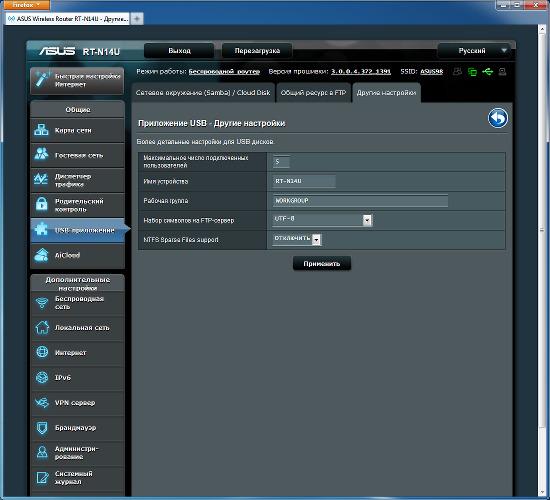Click firmware version link in header
Screen dimensions: 550x500
click(361, 72)
